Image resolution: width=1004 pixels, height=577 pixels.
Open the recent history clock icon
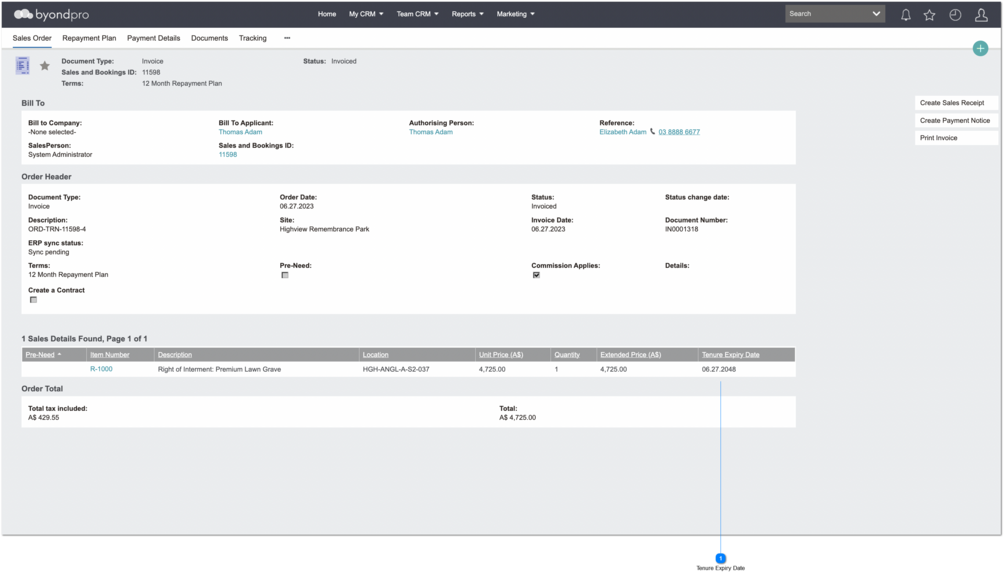point(955,15)
